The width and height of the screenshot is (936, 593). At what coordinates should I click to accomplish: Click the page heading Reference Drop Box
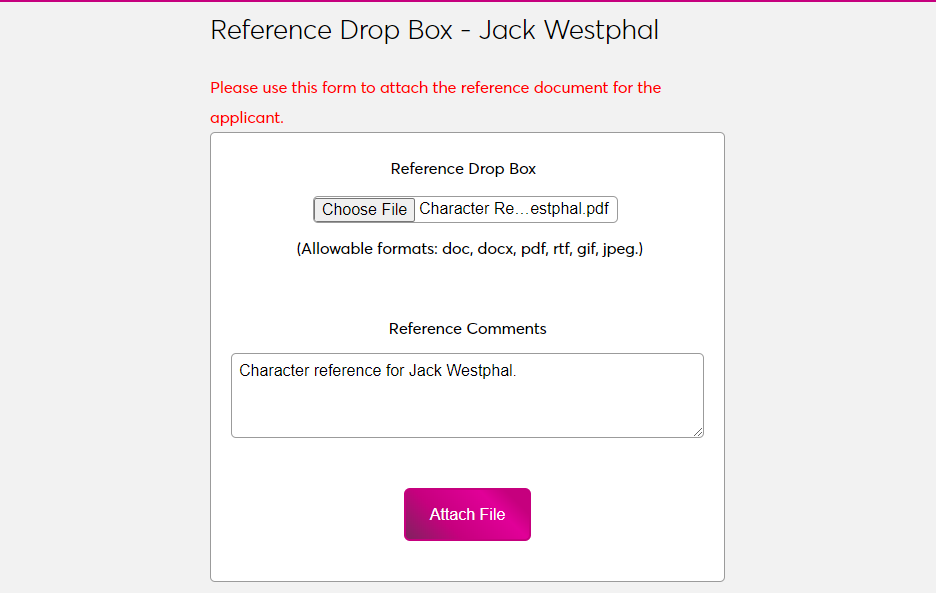(331, 30)
